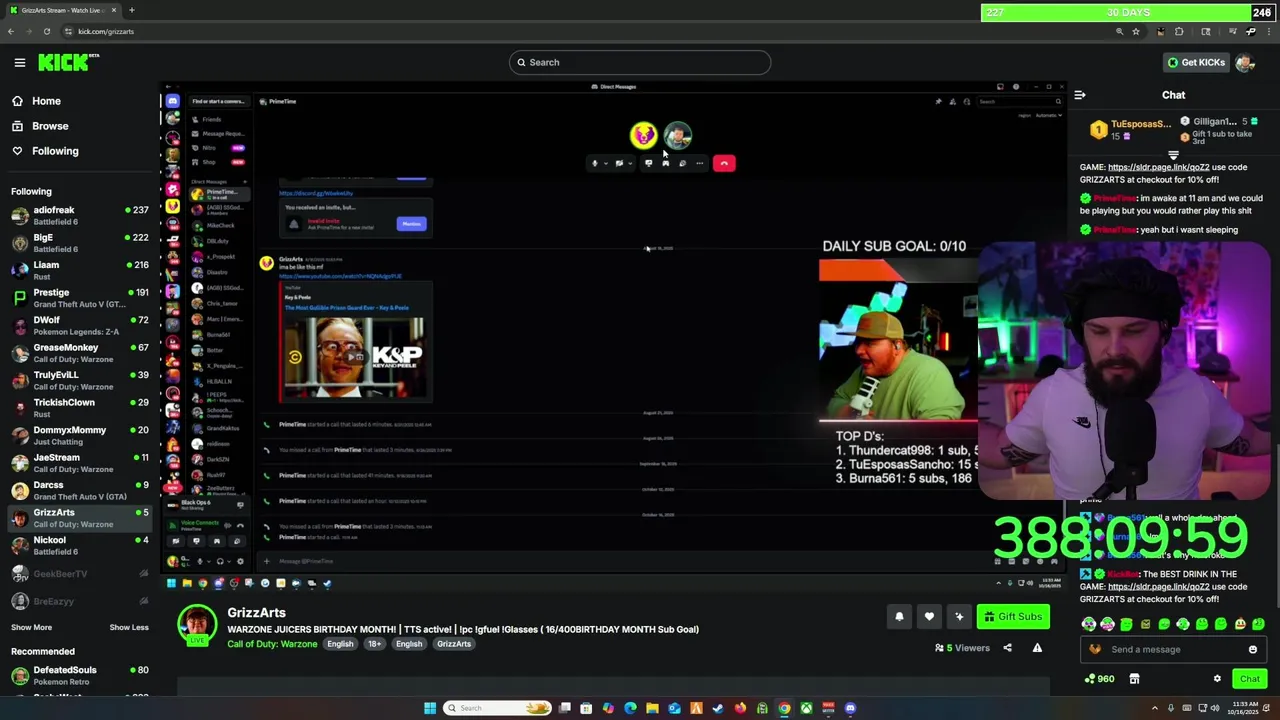Open the chat shop icon
The width and height of the screenshot is (1280, 720).
(1134, 679)
